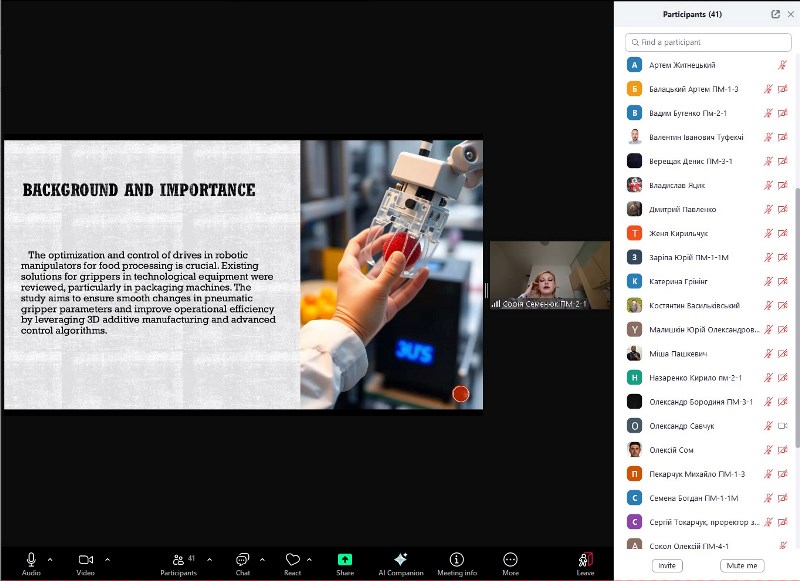Click the More ellipsis icon

click(510, 560)
